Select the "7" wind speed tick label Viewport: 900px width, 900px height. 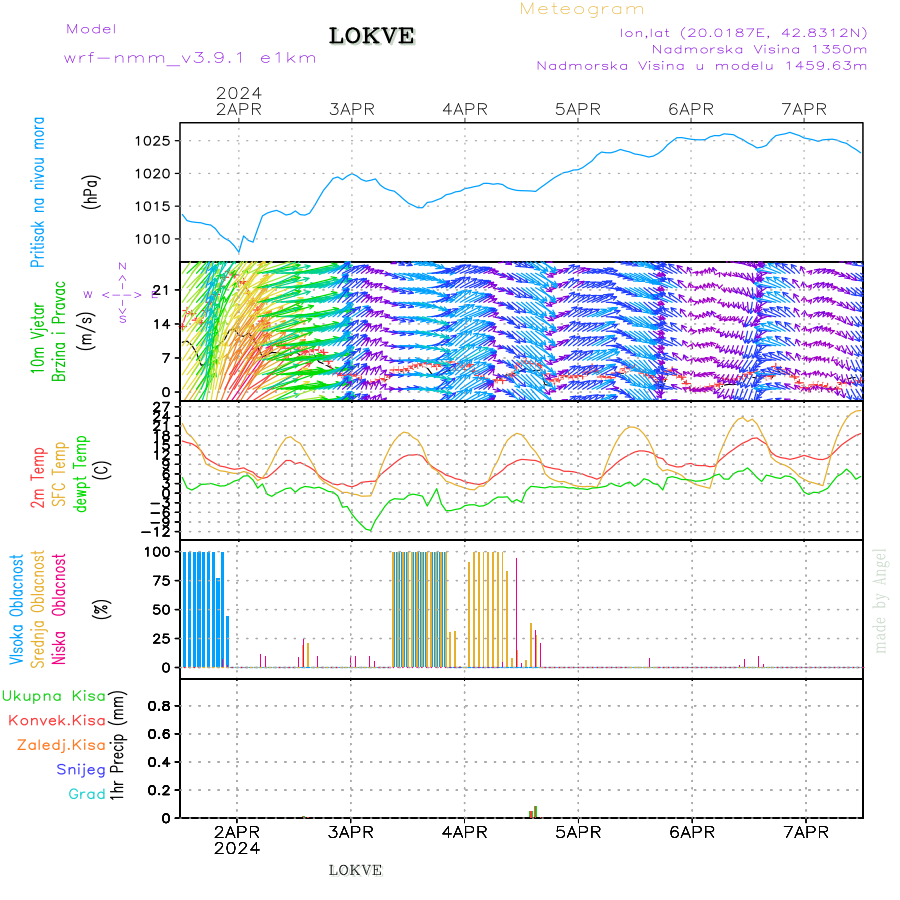pyautogui.click(x=166, y=358)
